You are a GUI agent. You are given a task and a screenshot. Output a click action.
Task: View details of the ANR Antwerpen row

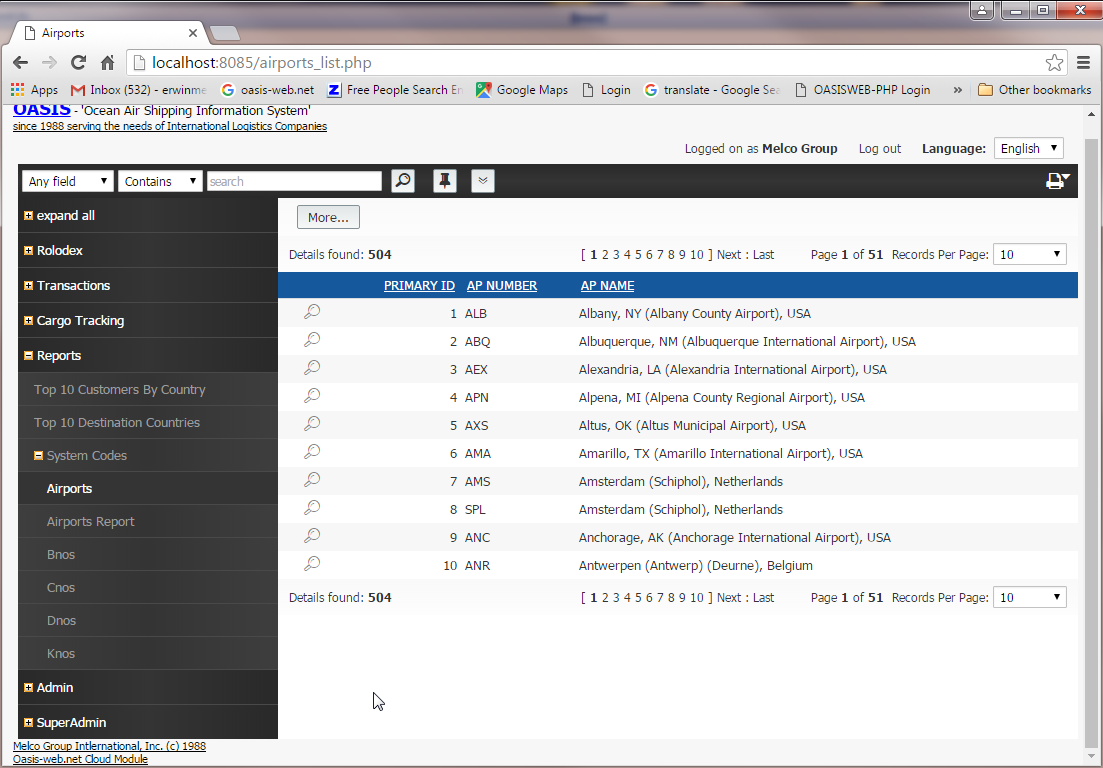(x=312, y=564)
